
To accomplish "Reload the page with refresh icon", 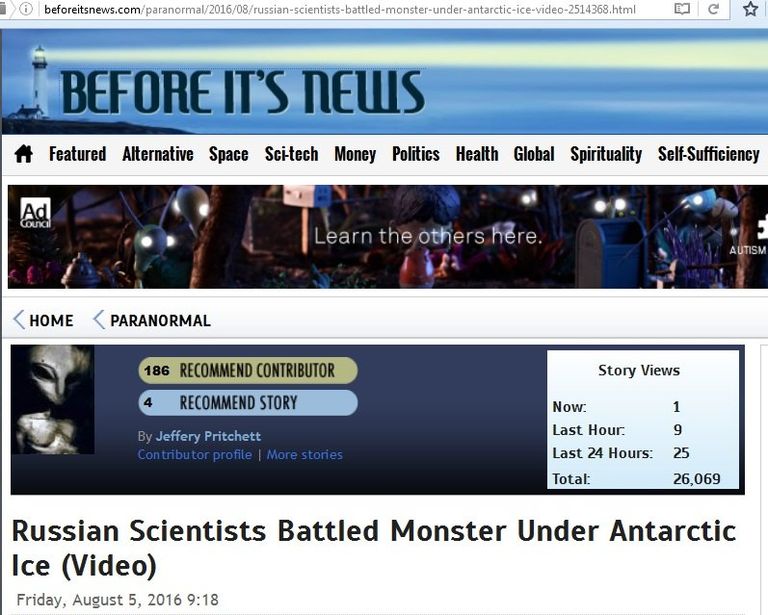I will click(714, 9).
